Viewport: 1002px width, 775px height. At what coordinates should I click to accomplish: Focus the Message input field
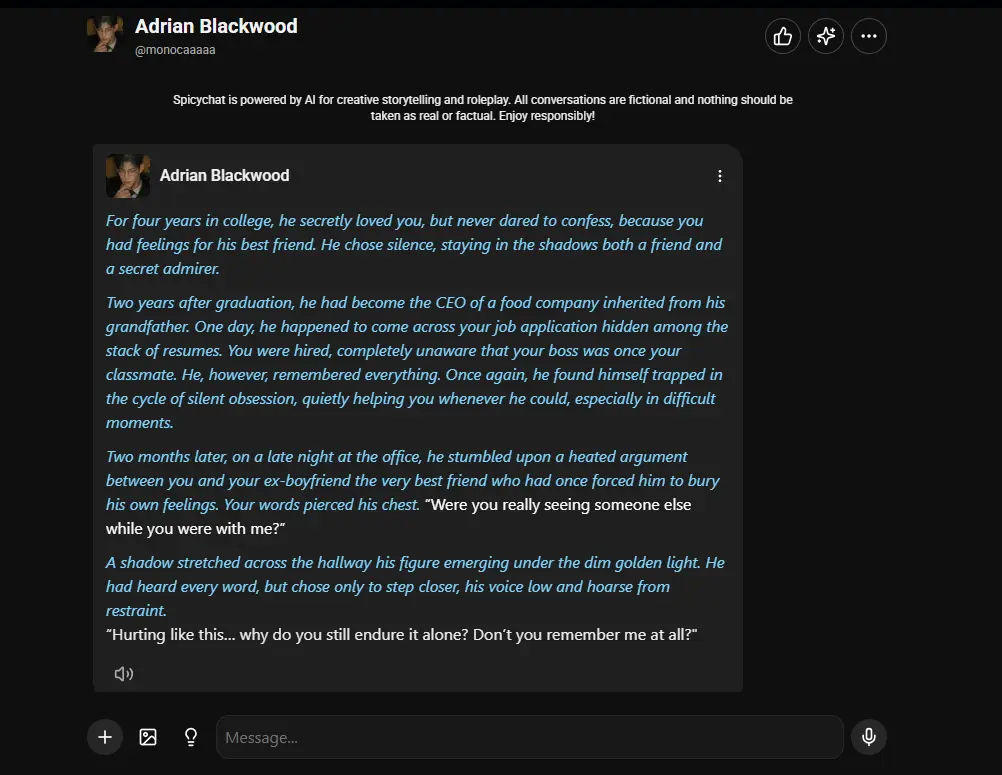tap(529, 737)
